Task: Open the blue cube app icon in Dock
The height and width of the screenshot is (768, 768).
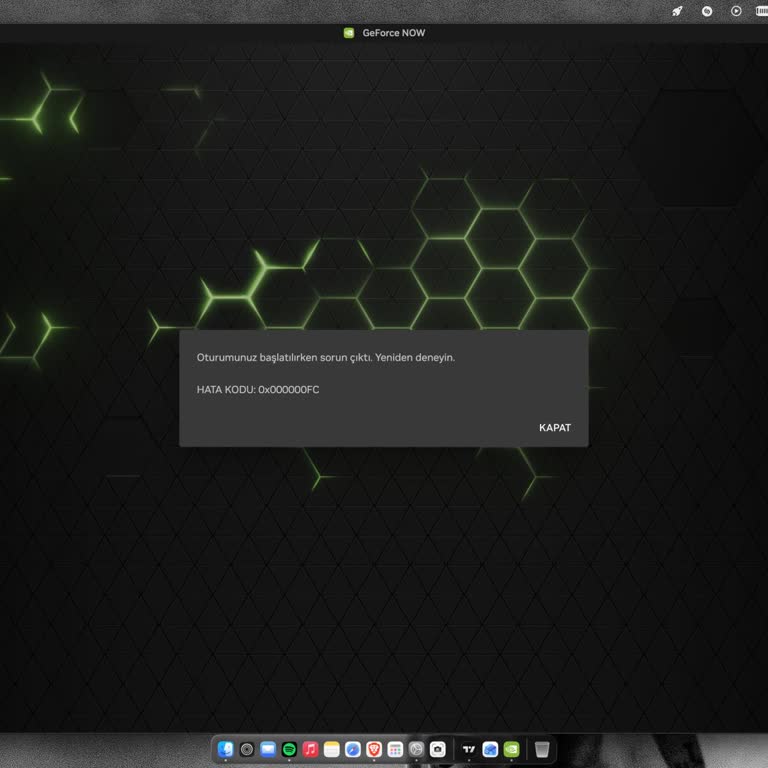Action: [490, 749]
